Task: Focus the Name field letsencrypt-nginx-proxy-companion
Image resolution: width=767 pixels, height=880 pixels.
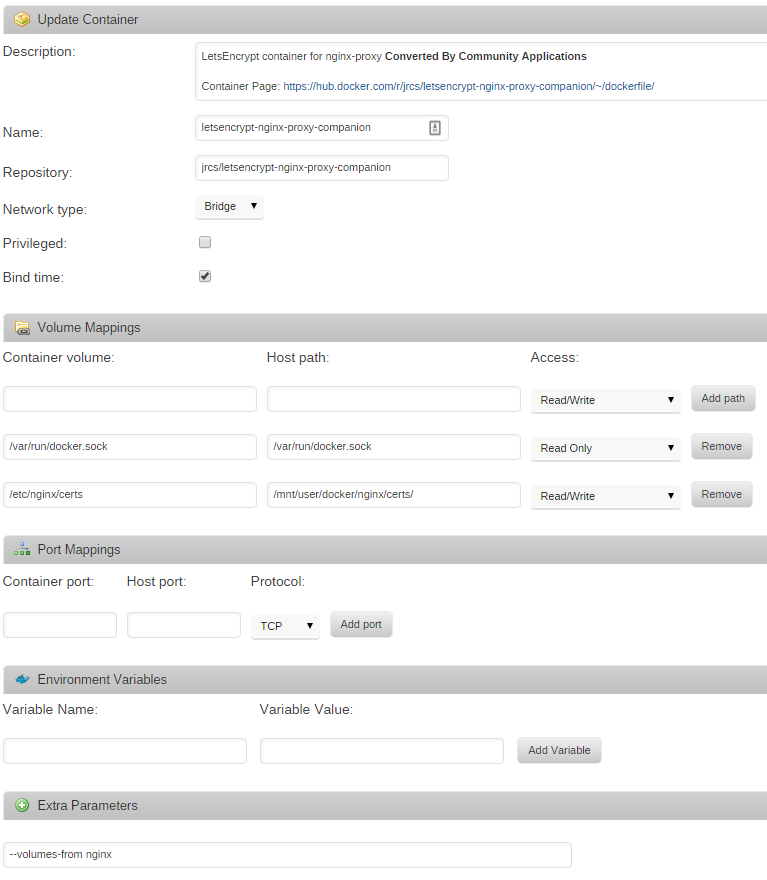Action: [322, 128]
